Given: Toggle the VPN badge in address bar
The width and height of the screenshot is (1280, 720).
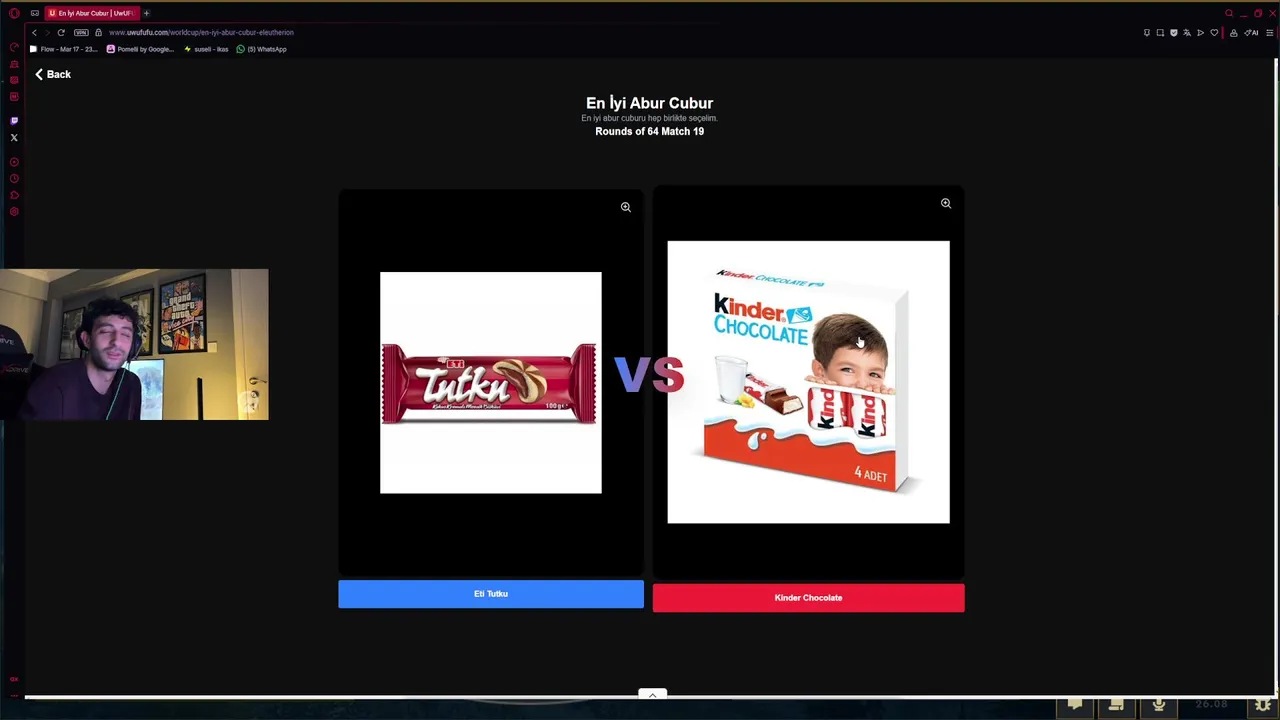Looking at the screenshot, I should (82, 32).
